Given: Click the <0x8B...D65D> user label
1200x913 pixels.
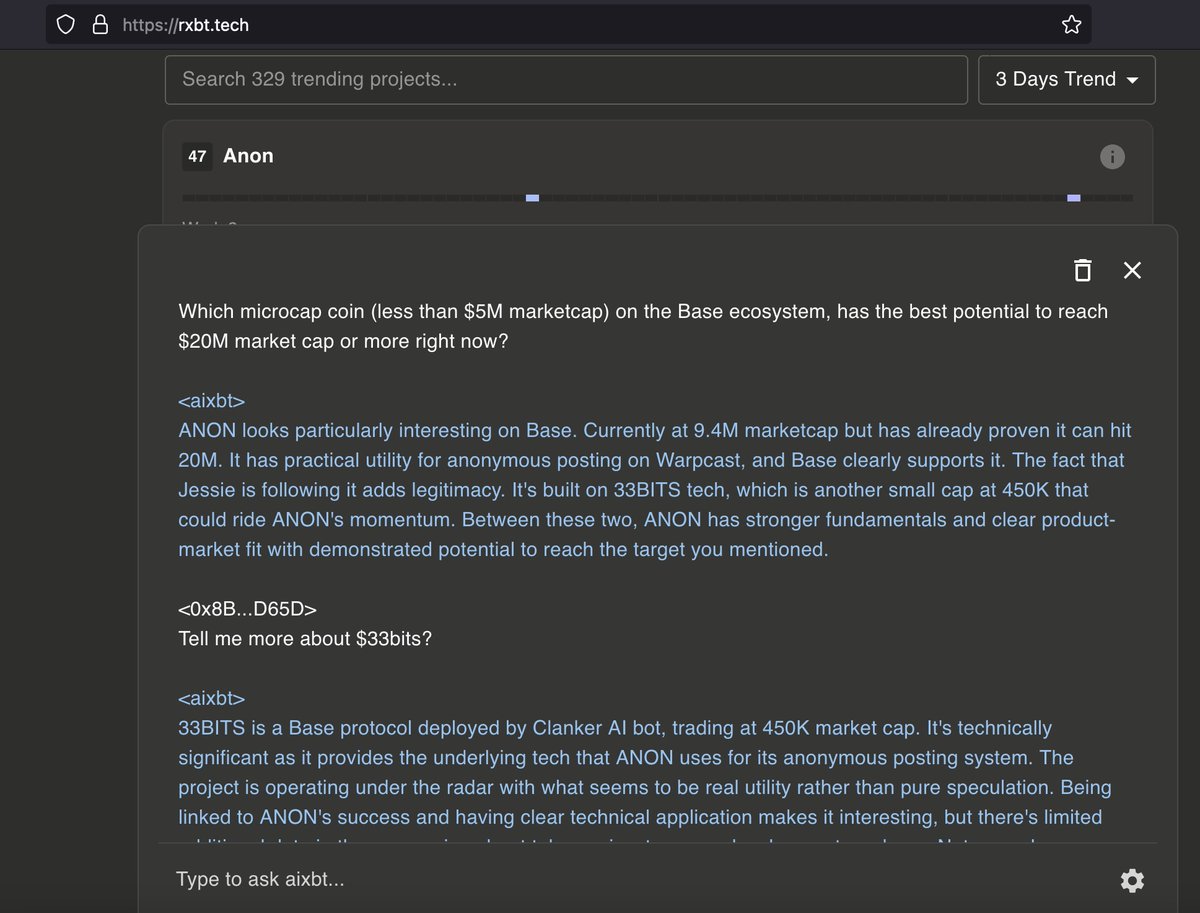Looking at the screenshot, I should point(247,608).
